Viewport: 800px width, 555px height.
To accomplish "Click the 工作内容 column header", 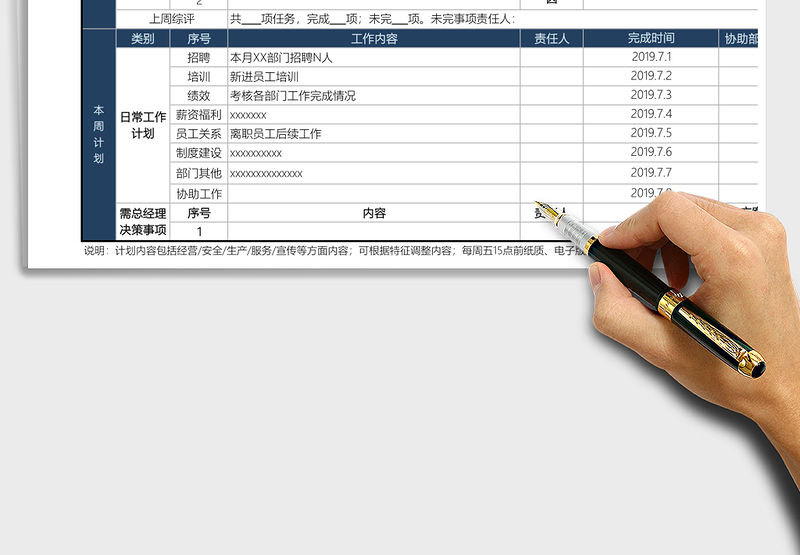I will point(374,39).
